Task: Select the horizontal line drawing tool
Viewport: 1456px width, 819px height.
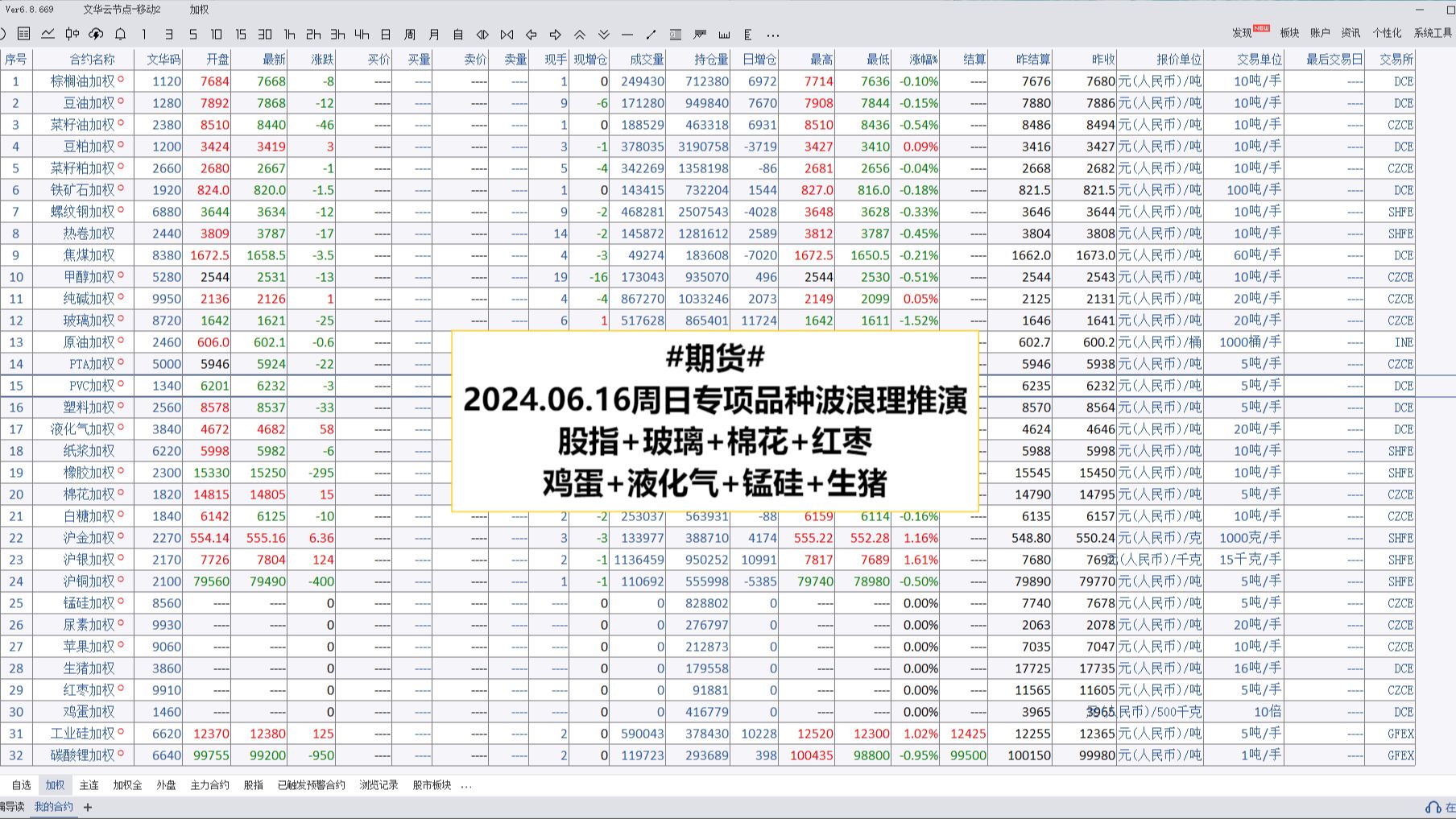Action: tap(627, 34)
